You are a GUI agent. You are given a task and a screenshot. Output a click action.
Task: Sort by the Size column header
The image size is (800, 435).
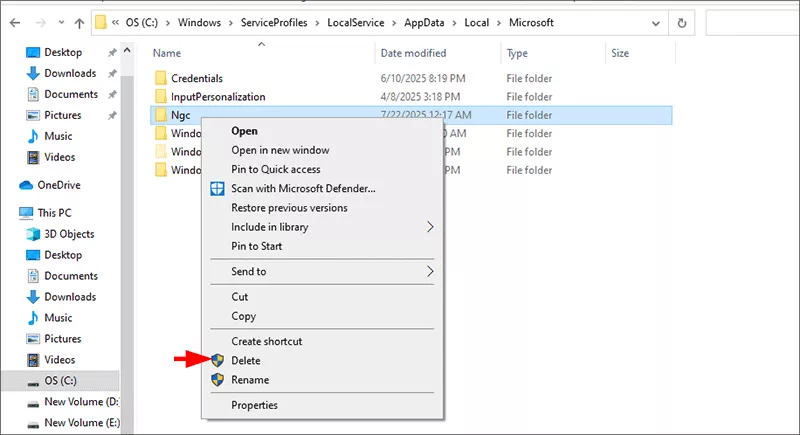pos(620,53)
